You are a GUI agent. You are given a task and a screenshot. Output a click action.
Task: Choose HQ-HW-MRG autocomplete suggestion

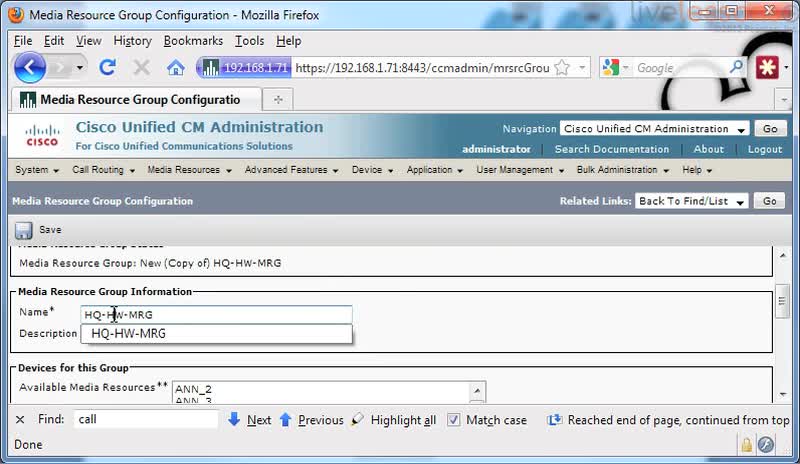coord(216,333)
